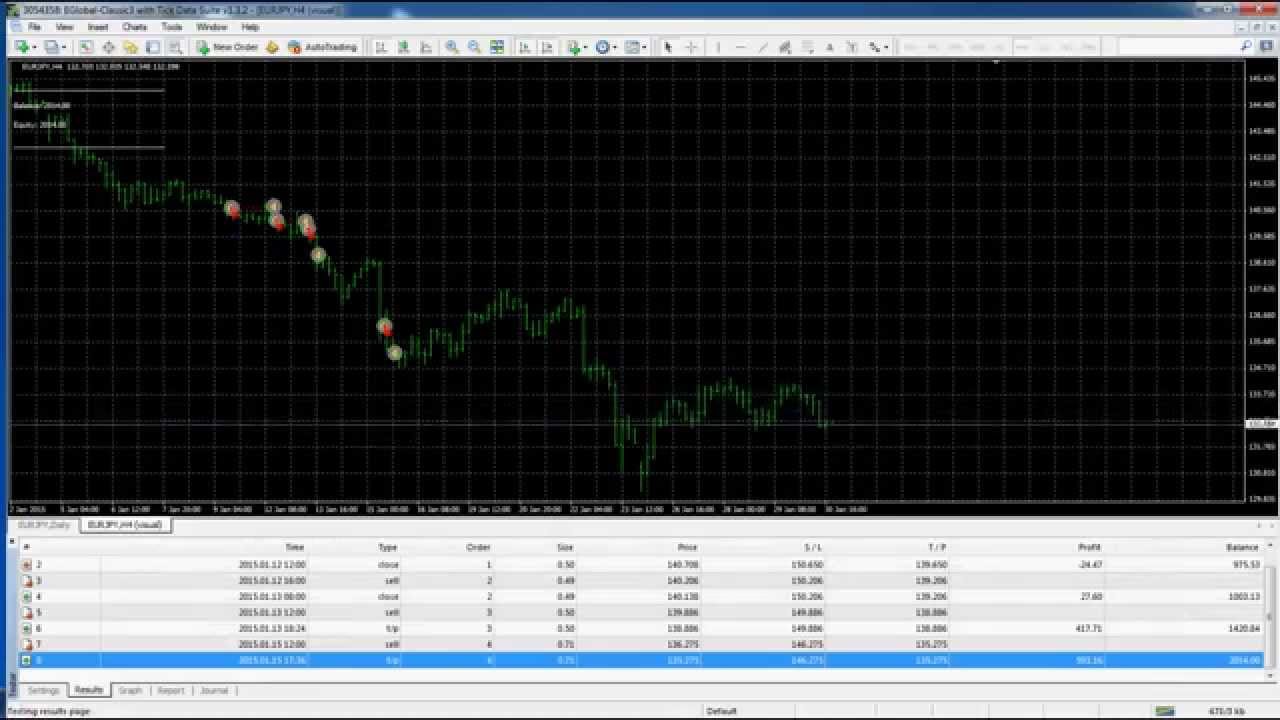Viewport: 1280px width, 720px height.
Task: Toggle the Terminal panel icon
Action: [x=153, y=47]
